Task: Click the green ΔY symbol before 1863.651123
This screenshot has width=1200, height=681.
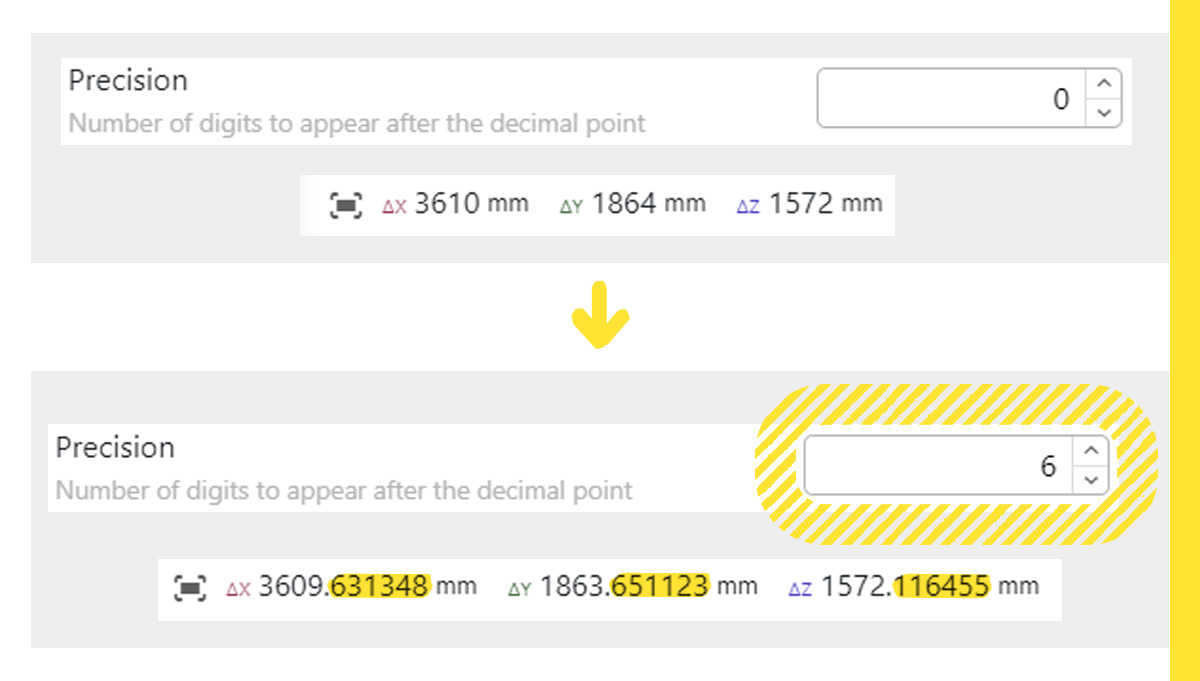Action: point(519,589)
